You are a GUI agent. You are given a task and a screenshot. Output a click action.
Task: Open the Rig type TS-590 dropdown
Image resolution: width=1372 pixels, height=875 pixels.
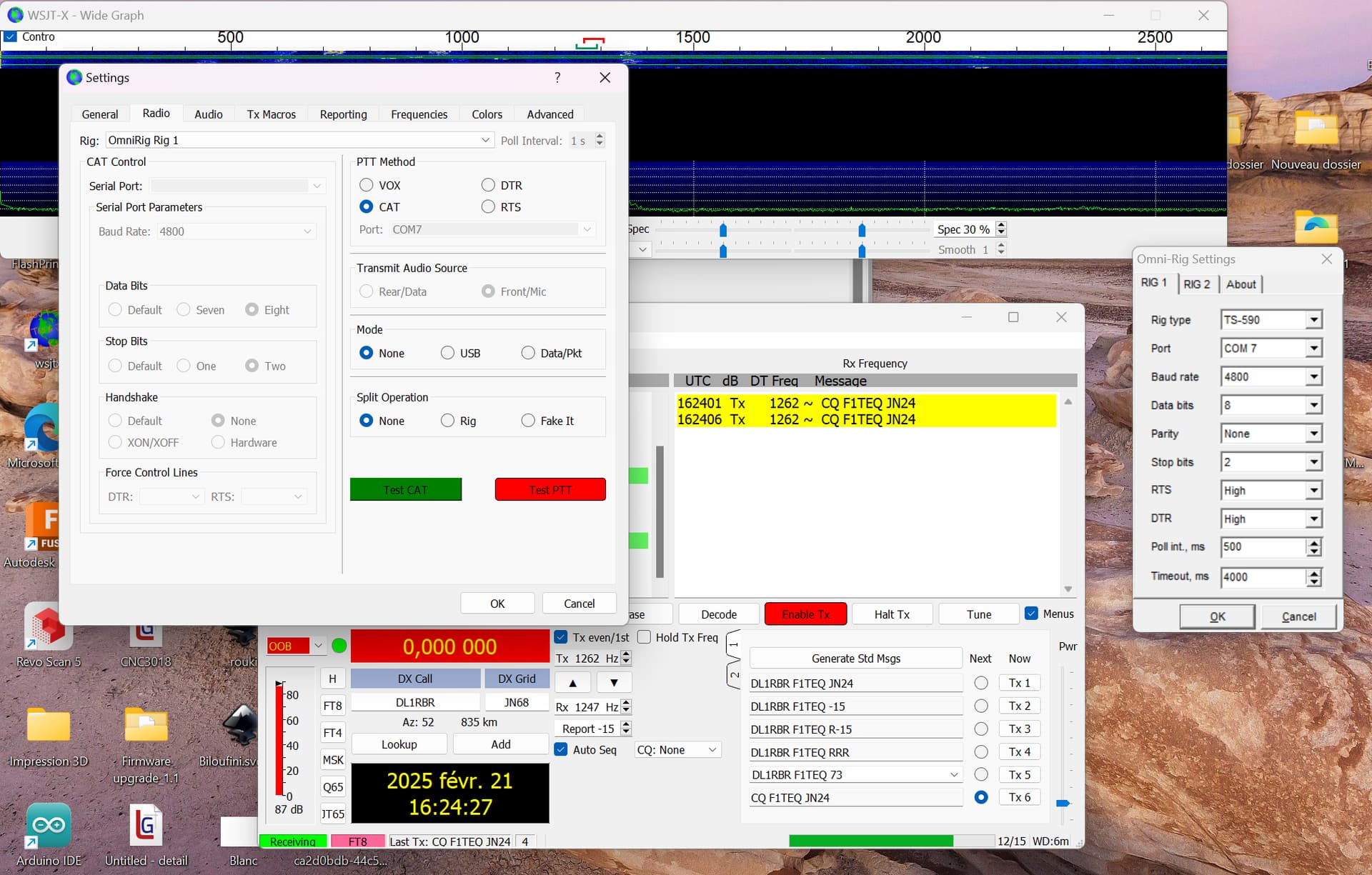pos(1271,319)
